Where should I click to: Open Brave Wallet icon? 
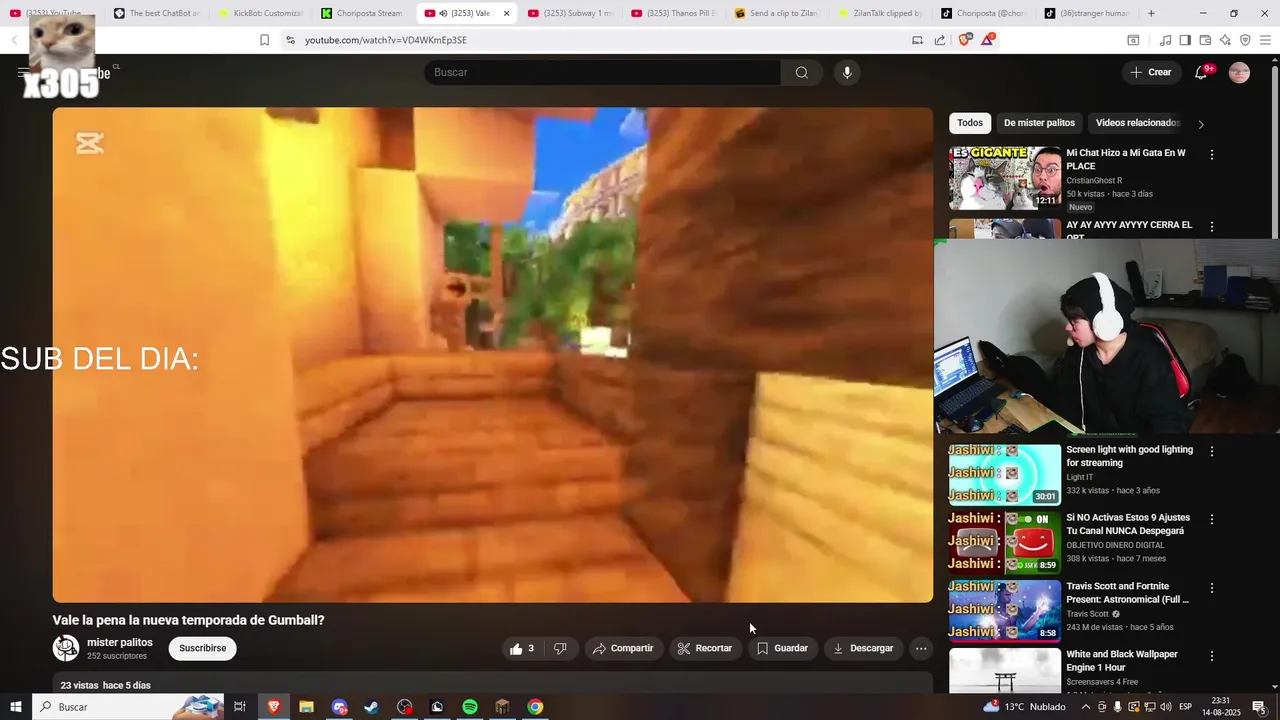click(1205, 40)
